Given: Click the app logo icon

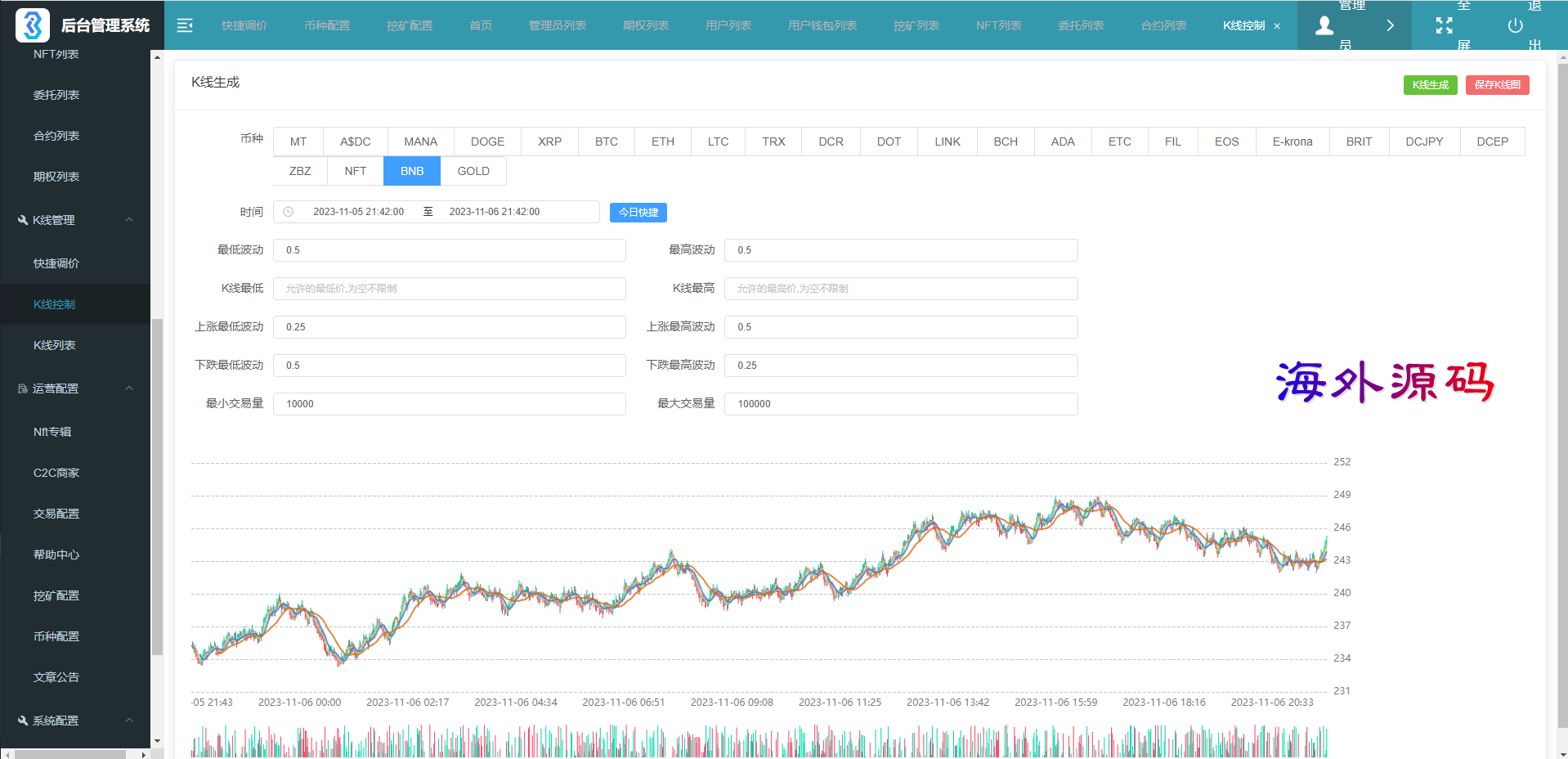Looking at the screenshot, I should 32,25.
